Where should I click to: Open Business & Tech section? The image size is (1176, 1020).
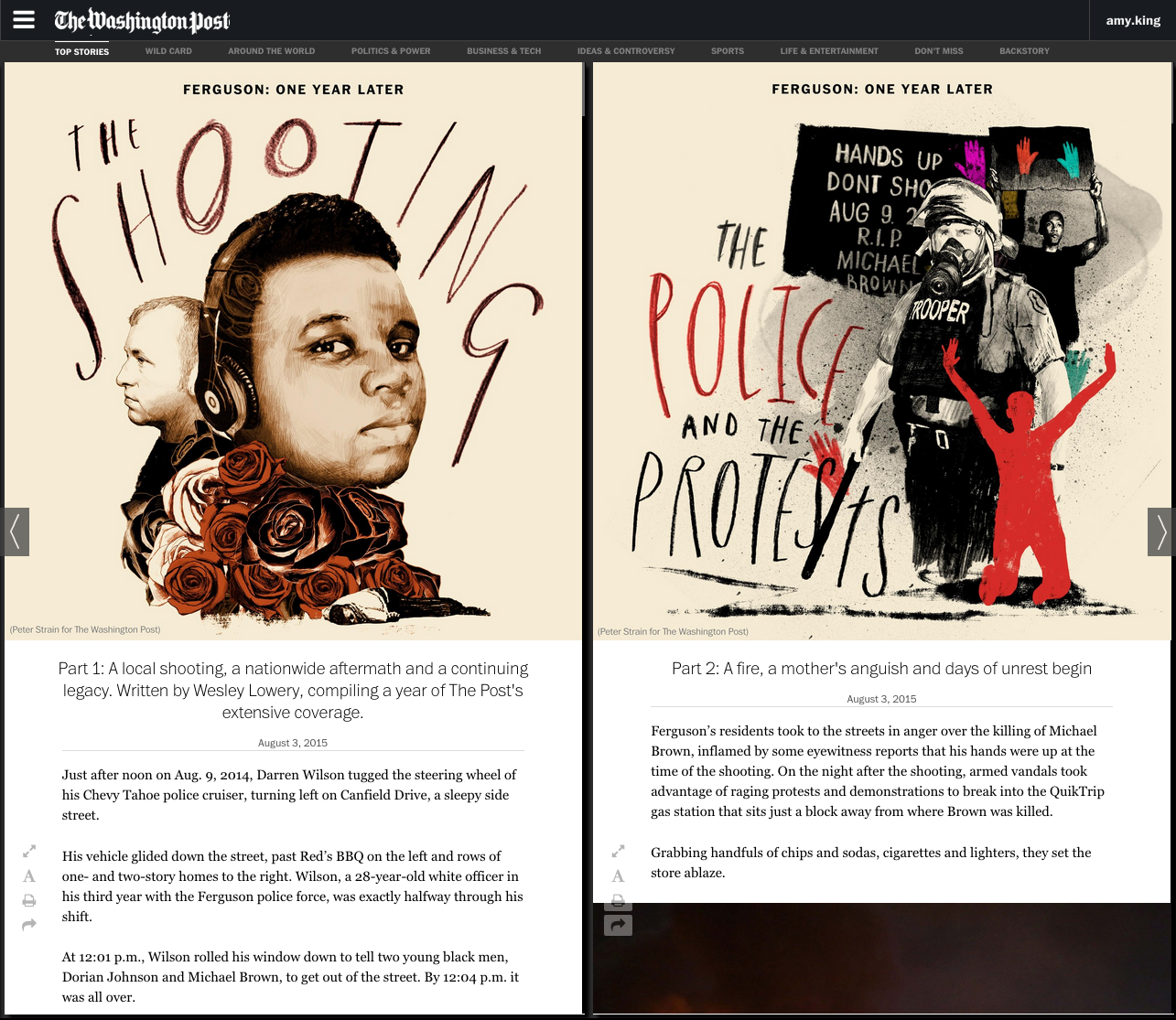[x=504, y=51]
